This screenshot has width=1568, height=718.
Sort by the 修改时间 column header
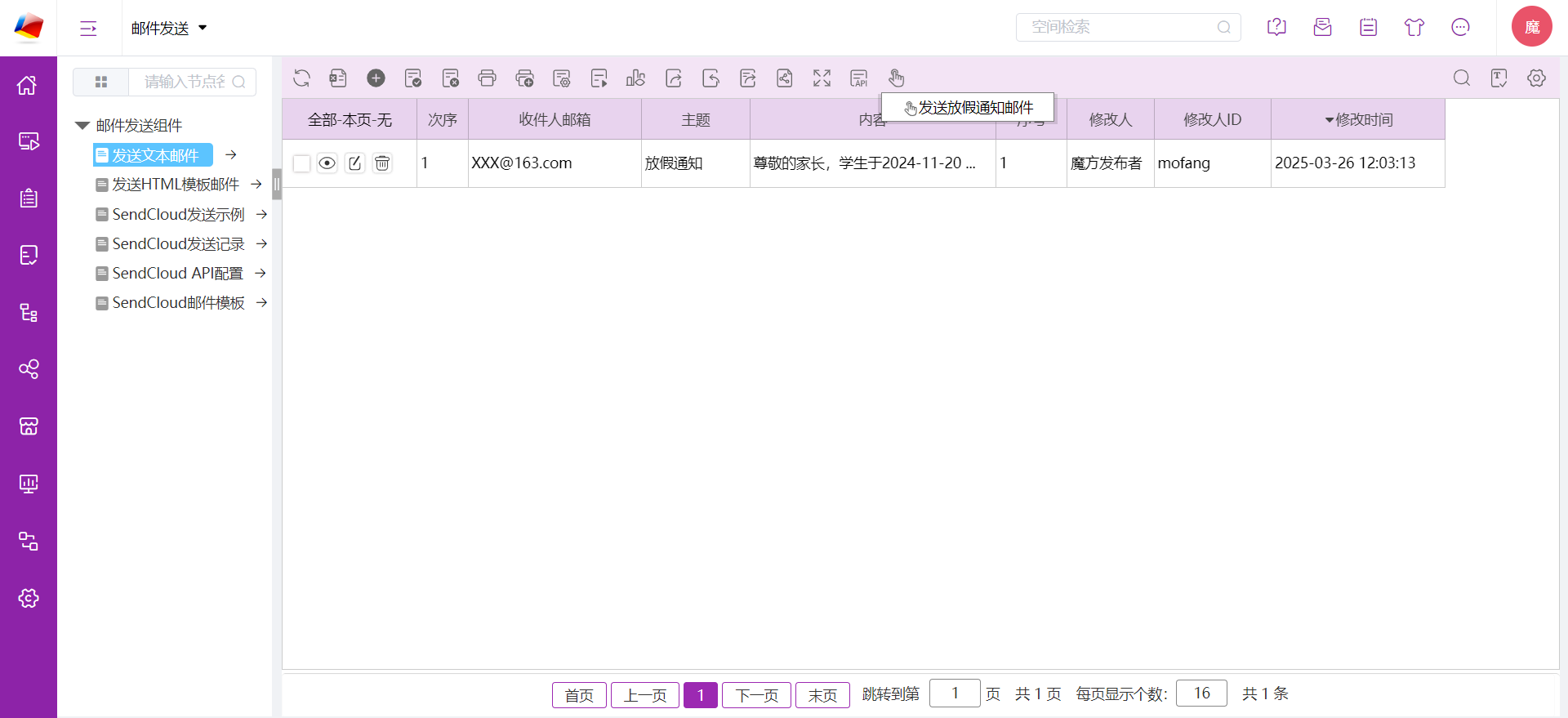pyautogui.click(x=1358, y=120)
